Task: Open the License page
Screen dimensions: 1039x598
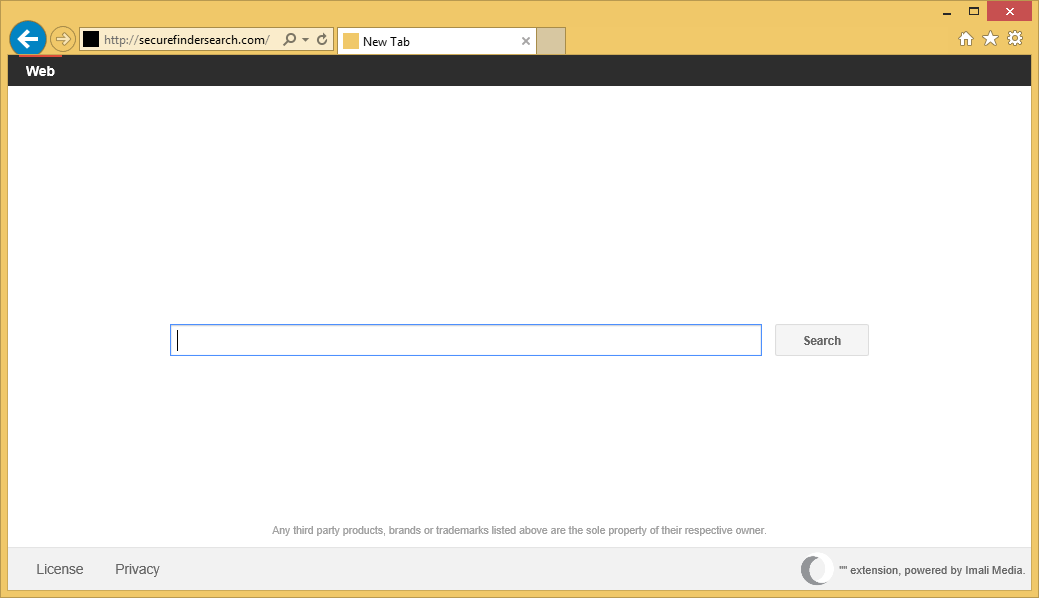Action: coord(59,569)
